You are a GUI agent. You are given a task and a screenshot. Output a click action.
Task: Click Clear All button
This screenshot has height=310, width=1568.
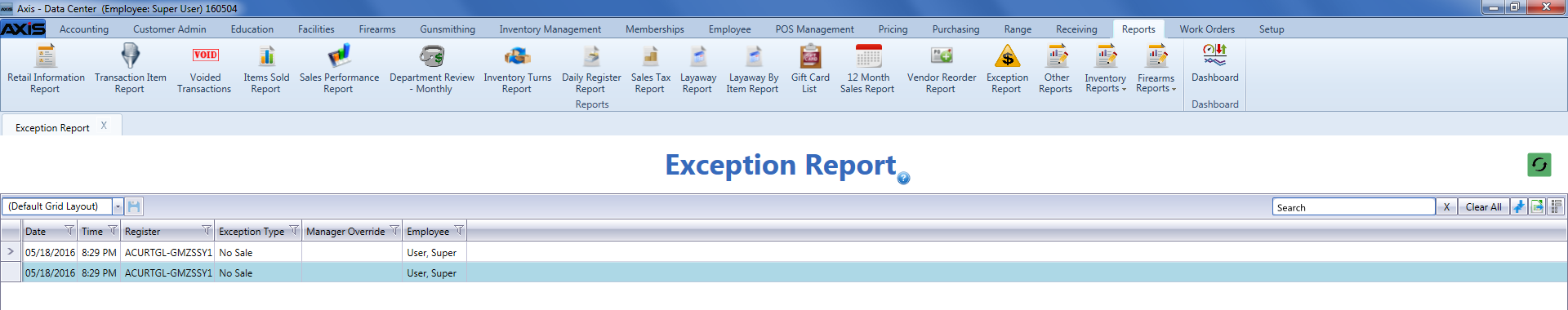tap(1483, 207)
